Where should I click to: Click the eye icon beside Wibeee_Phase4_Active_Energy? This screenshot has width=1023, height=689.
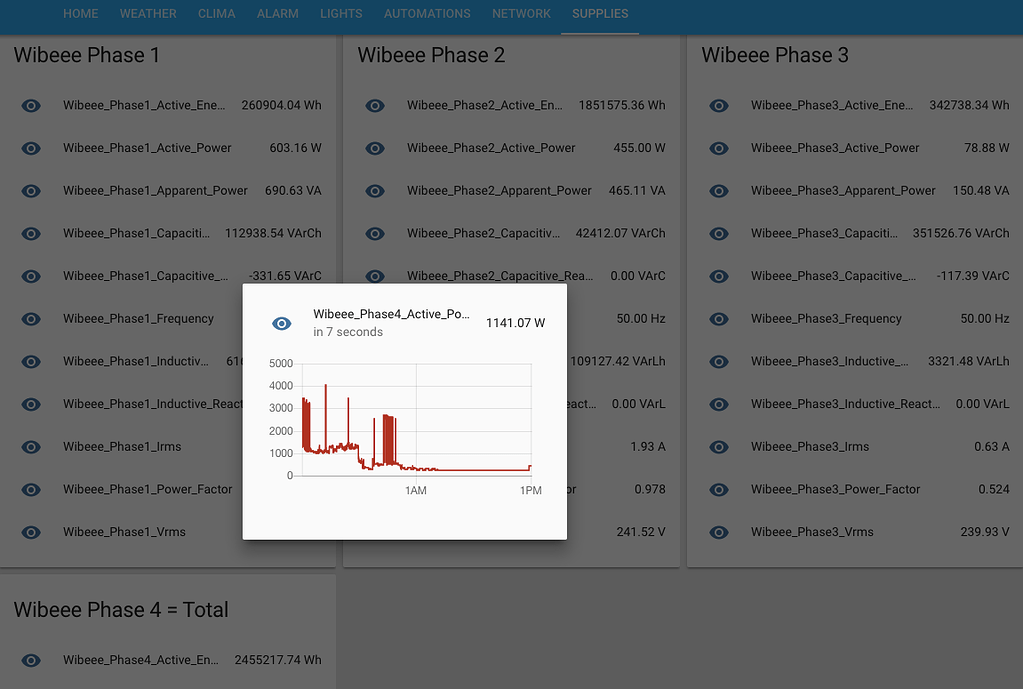pos(31,660)
